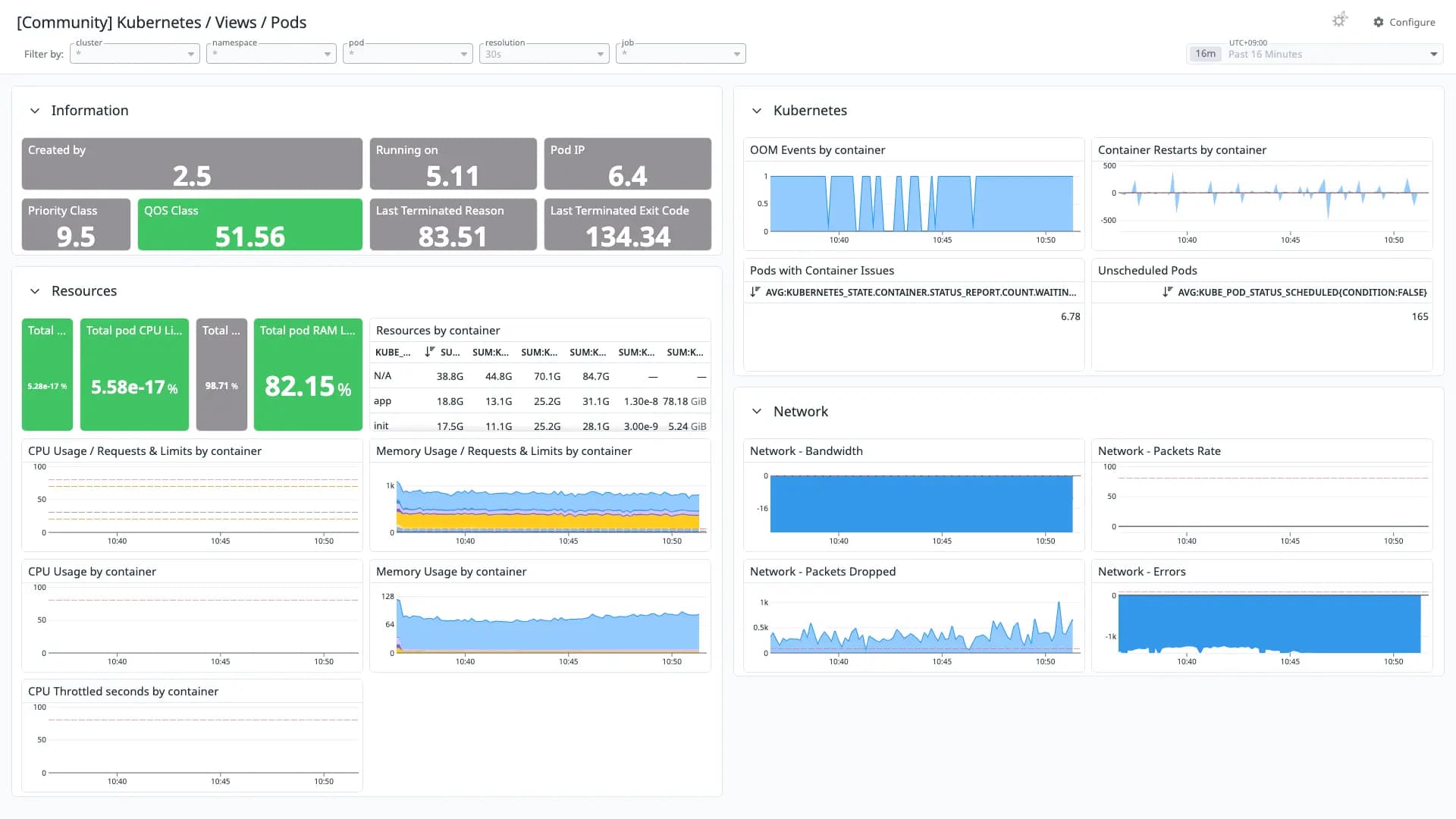Click the AVG:KUBE_POD_STATUS_SCHEDULED column header
Screen dimensions: 1456x819
1301,292
